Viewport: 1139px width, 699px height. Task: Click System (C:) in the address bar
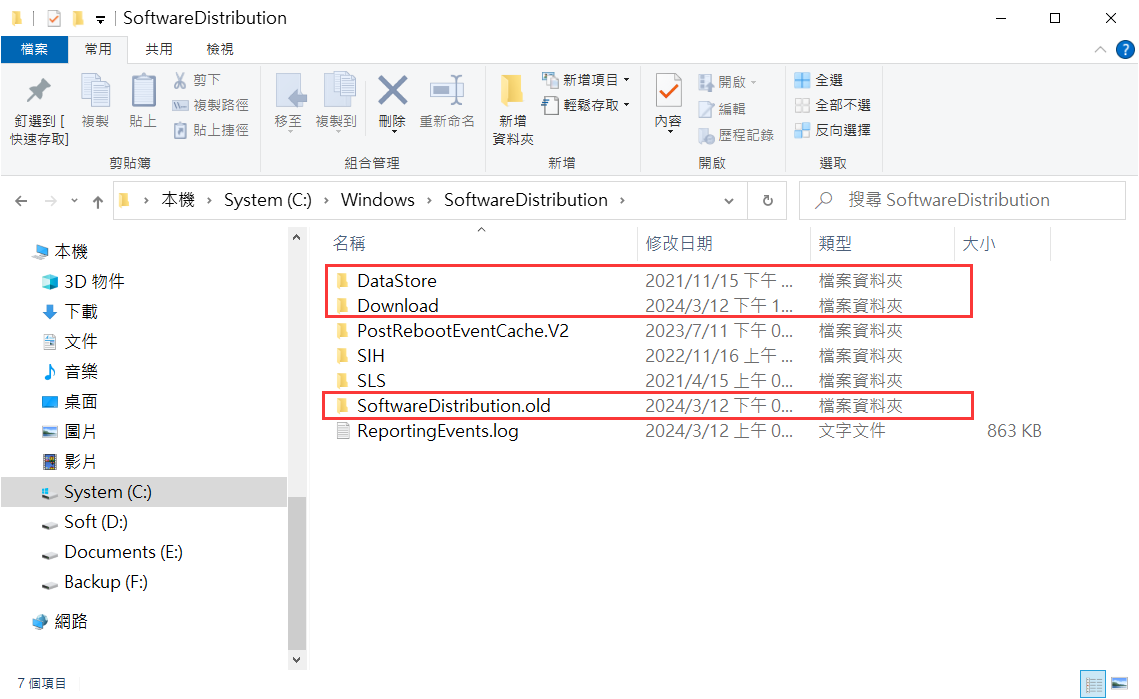pos(267,200)
